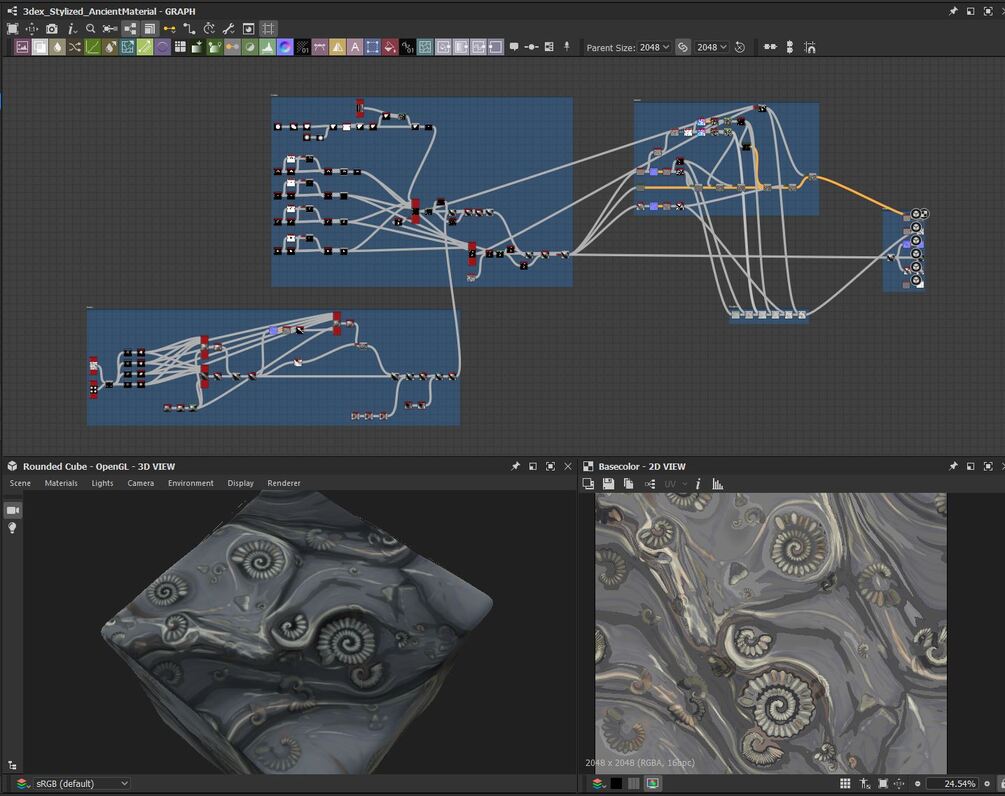Add a Text node from toolbar

click(x=354, y=47)
